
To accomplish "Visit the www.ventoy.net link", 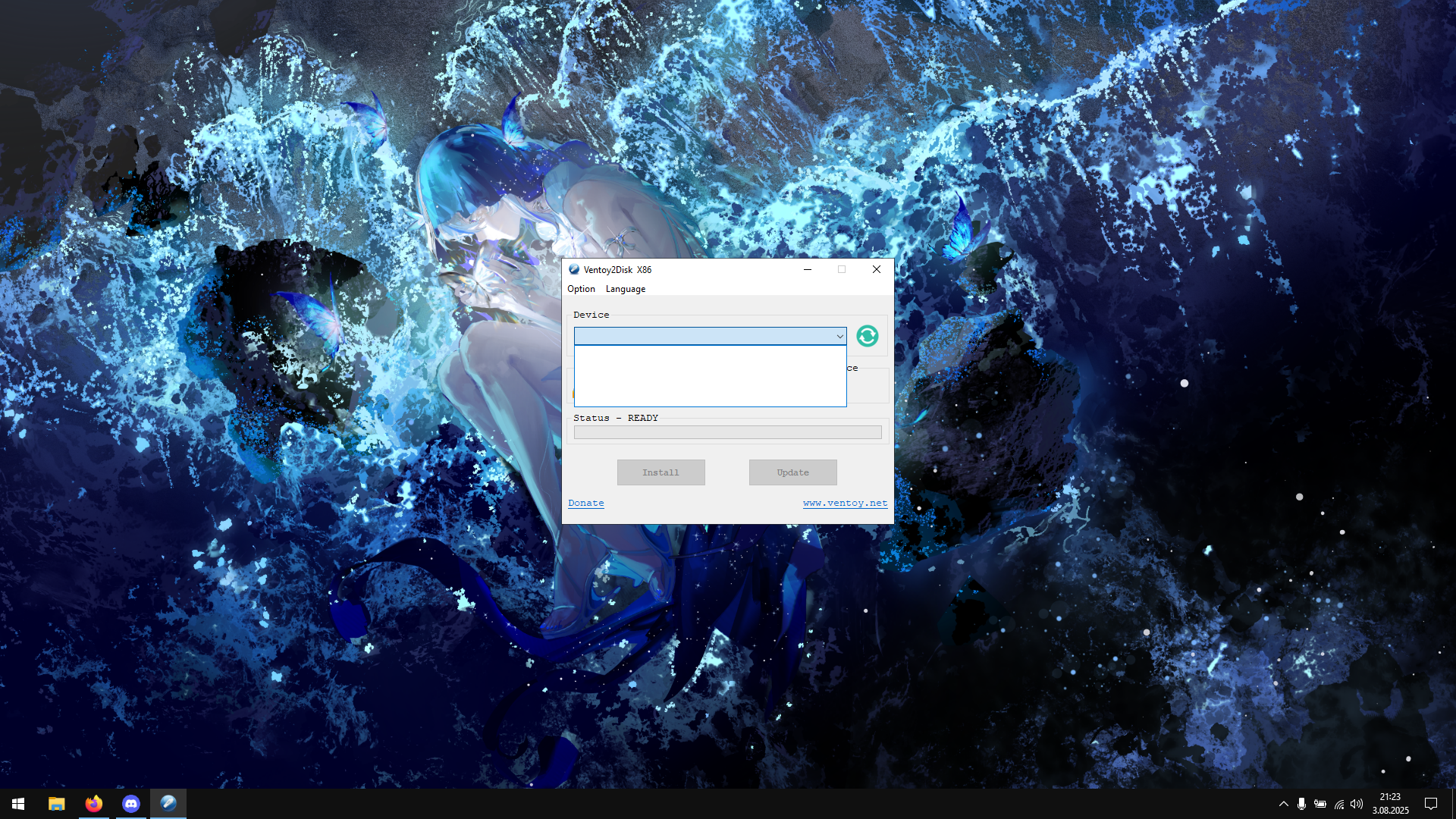I will coord(846,504).
